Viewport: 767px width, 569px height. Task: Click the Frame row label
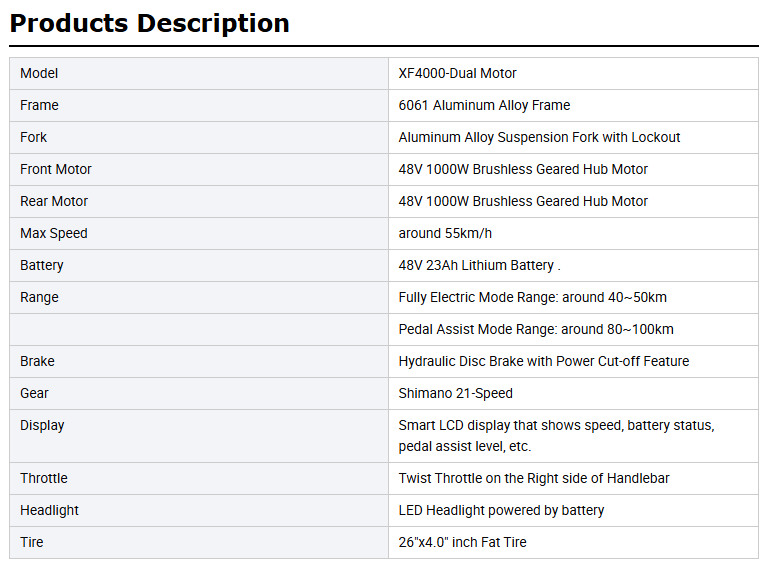[x=39, y=105]
